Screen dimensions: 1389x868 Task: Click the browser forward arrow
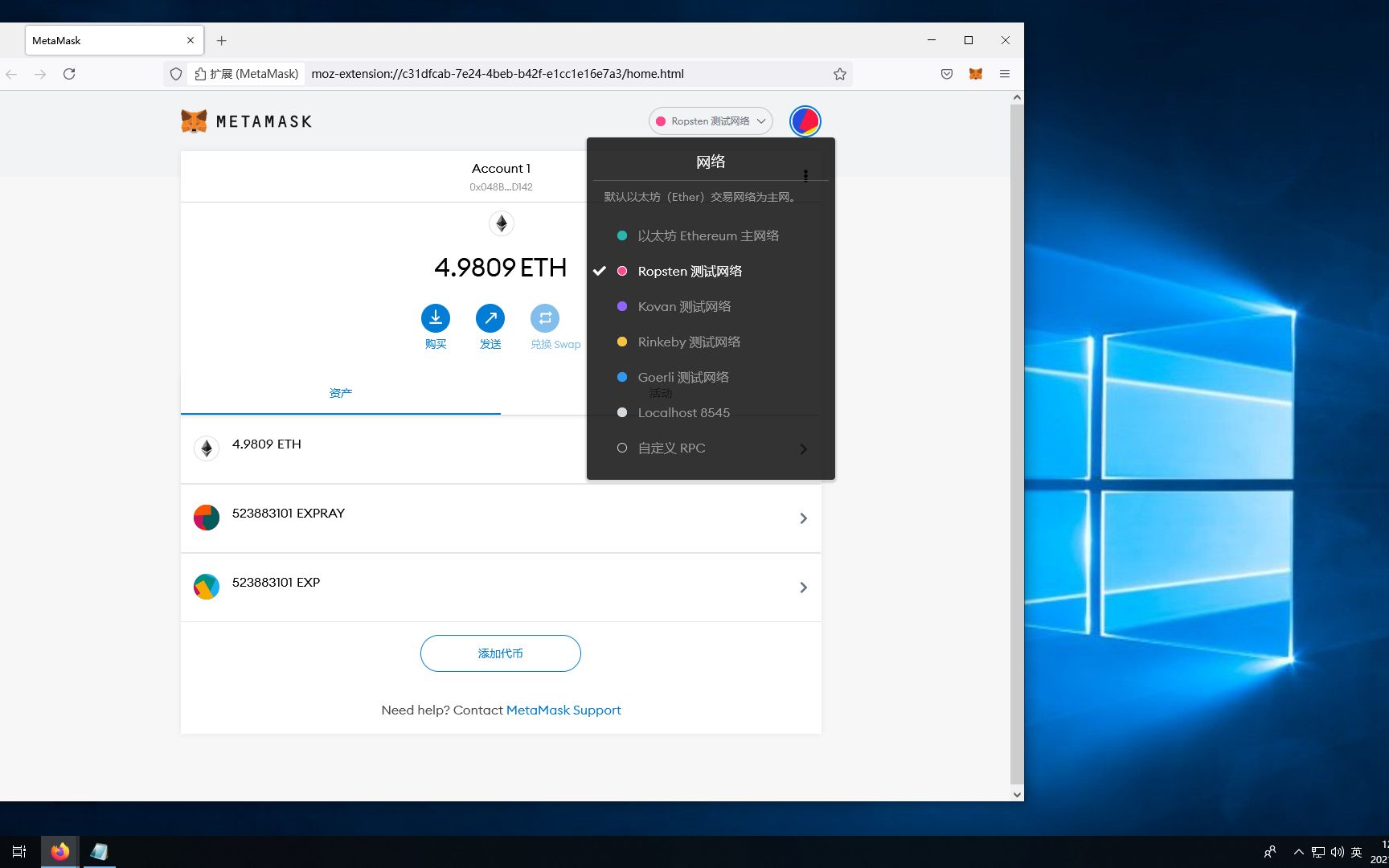(x=40, y=74)
